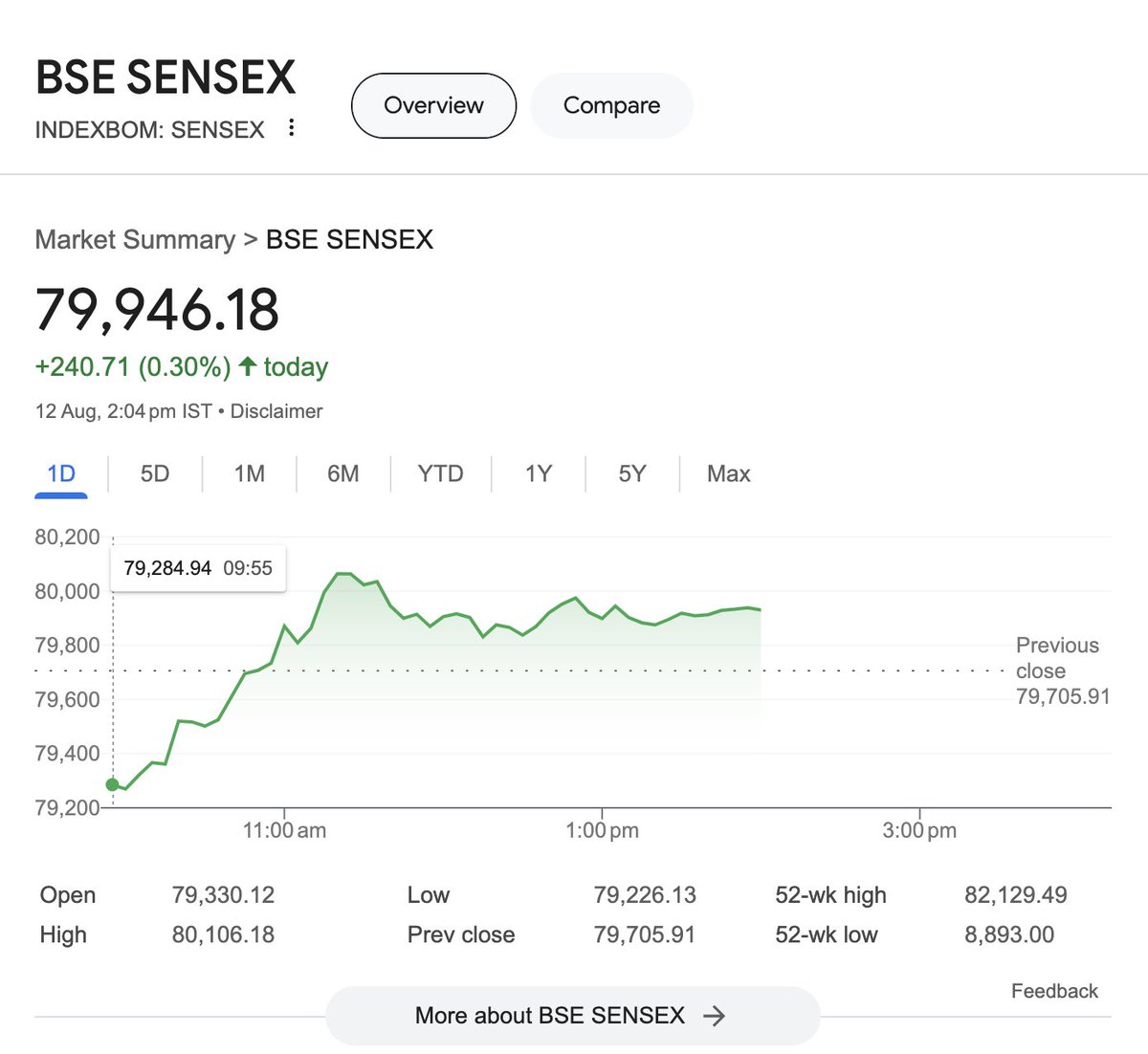This screenshot has width=1148, height=1054.
Task: Click the 3:00 pm axis label
Action: [x=919, y=830]
